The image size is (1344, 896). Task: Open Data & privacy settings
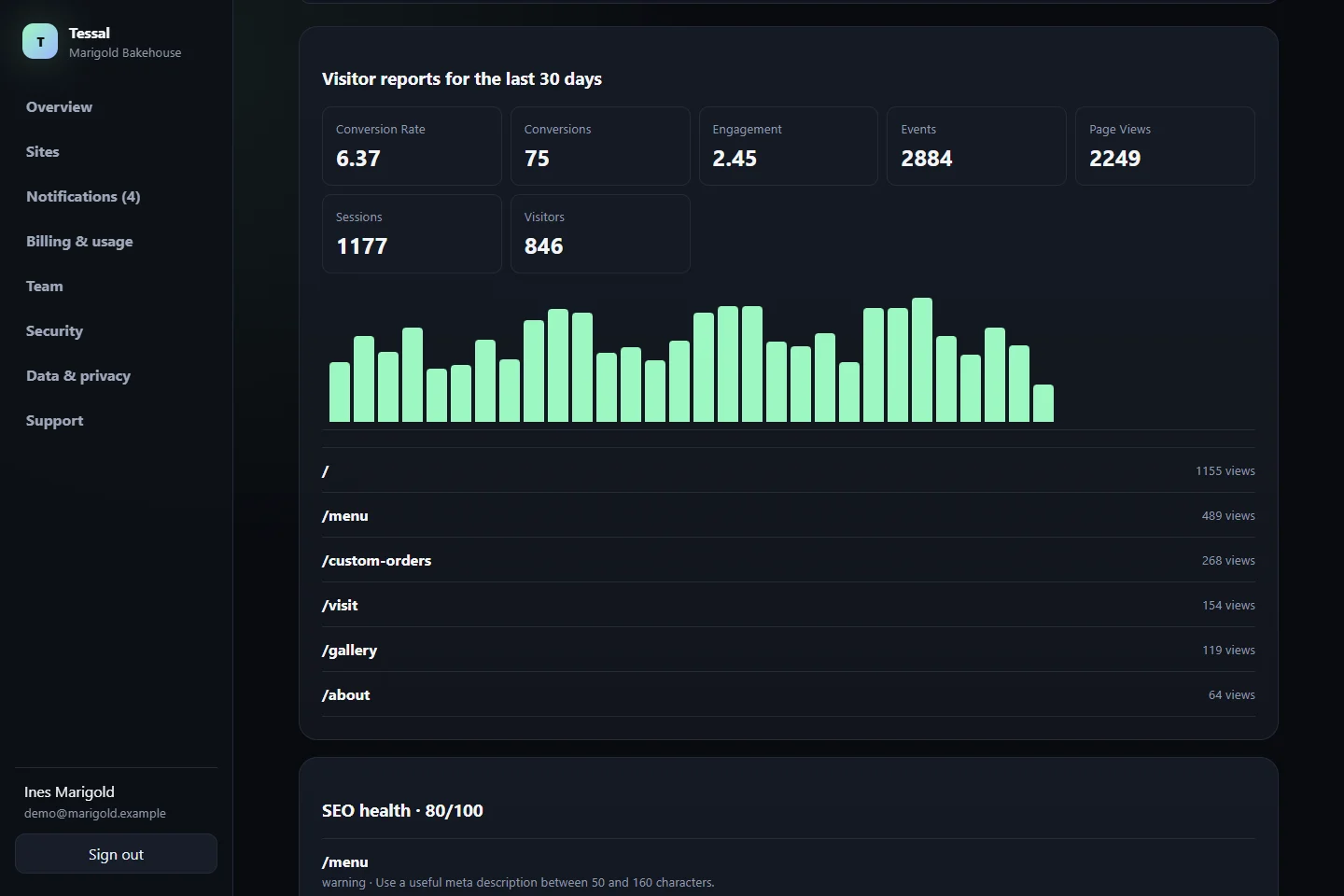pyautogui.click(x=78, y=376)
